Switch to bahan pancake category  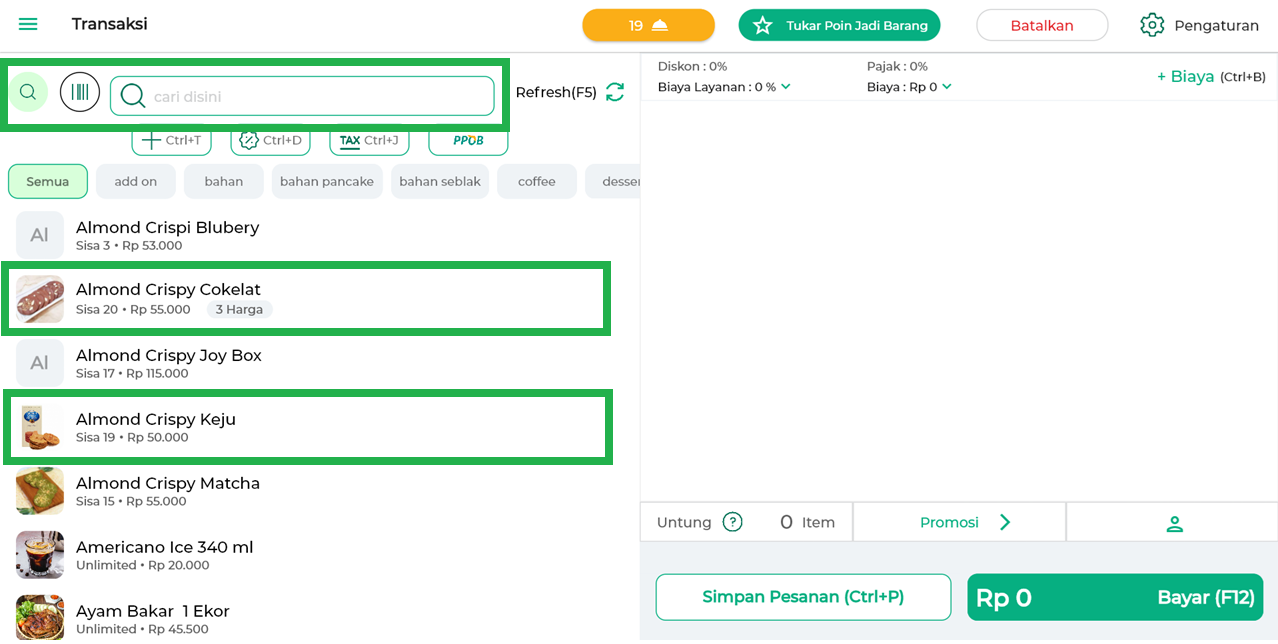click(x=327, y=182)
